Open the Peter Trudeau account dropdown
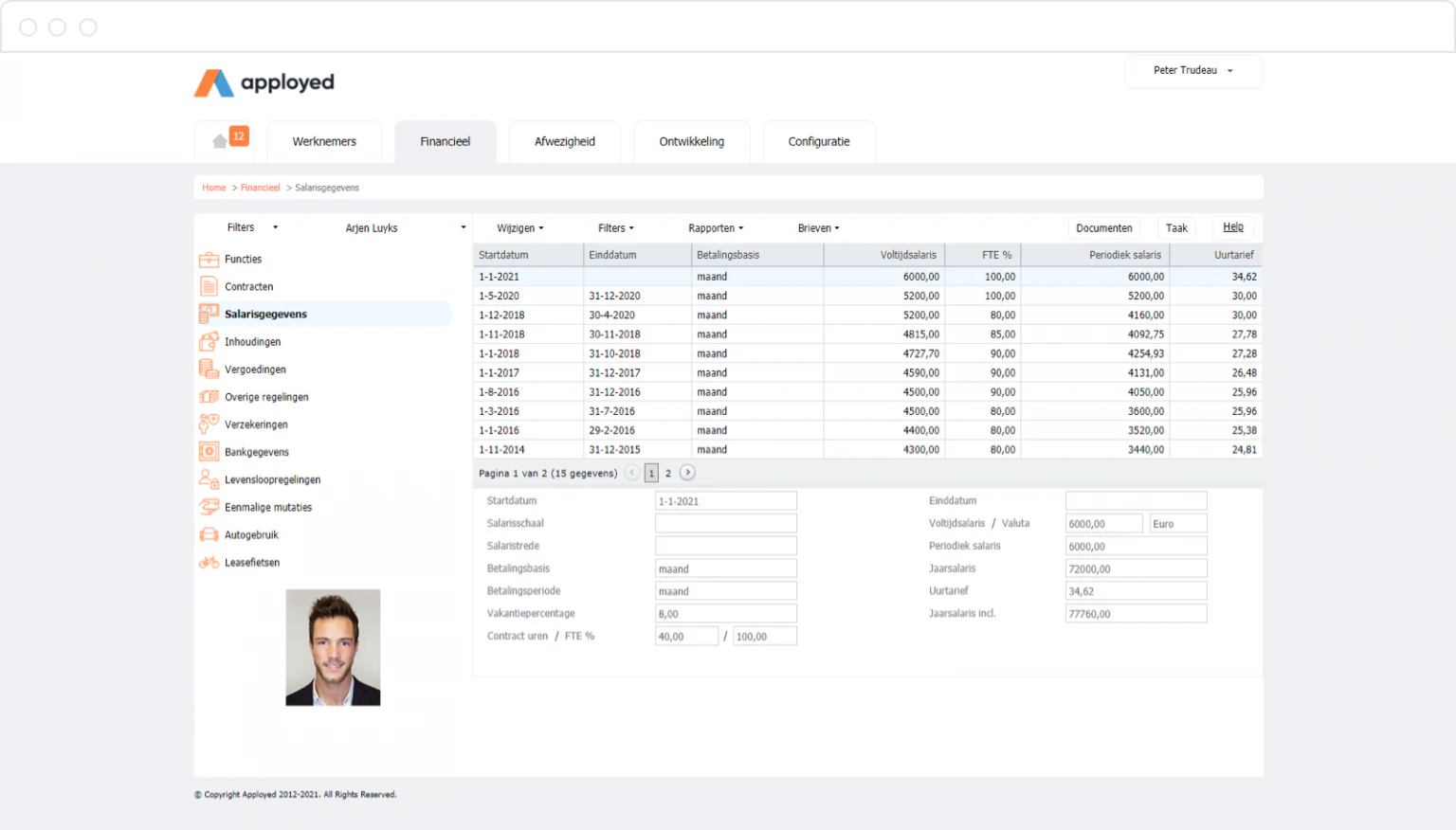 click(1192, 70)
